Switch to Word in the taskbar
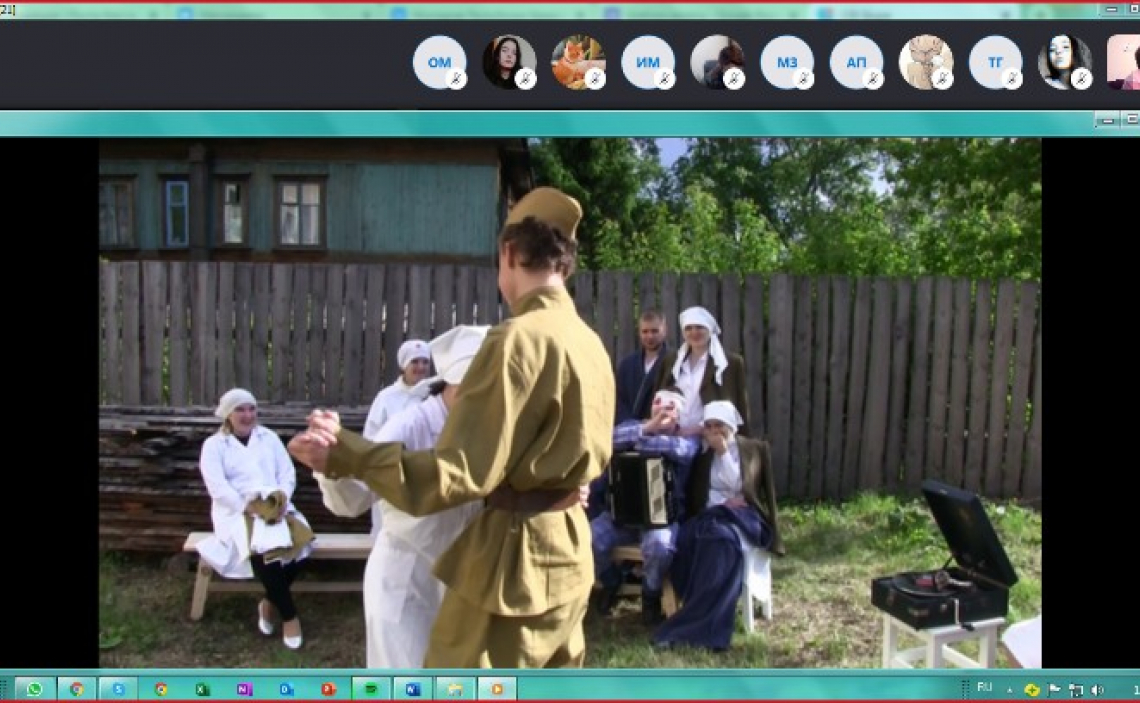Viewport: 1140px width, 703px height. point(412,689)
